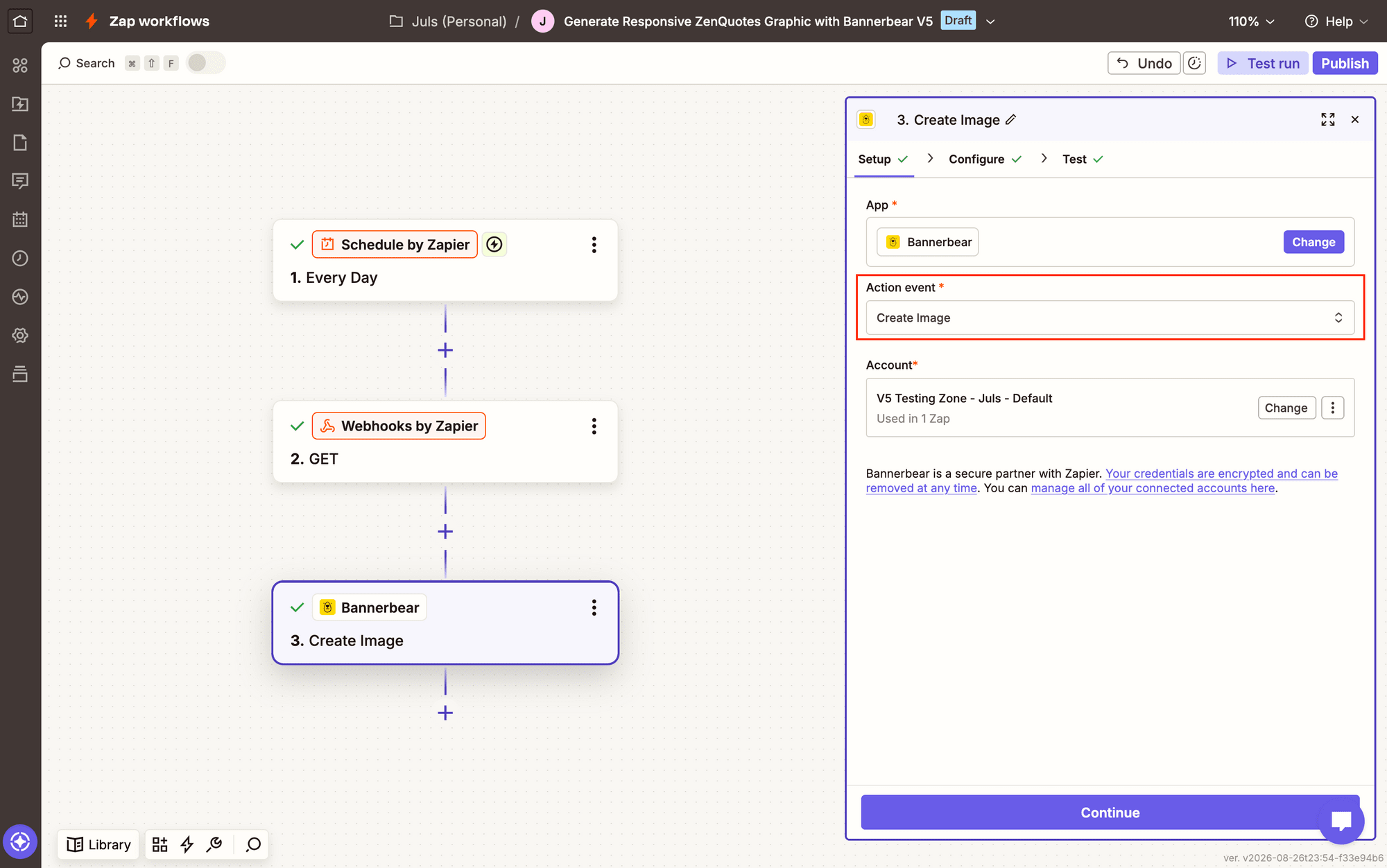Image resolution: width=1387 pixels, height=868 pixels.
Task: Click the folder icon before Juls (Personal)
Action: pos(396,21)
